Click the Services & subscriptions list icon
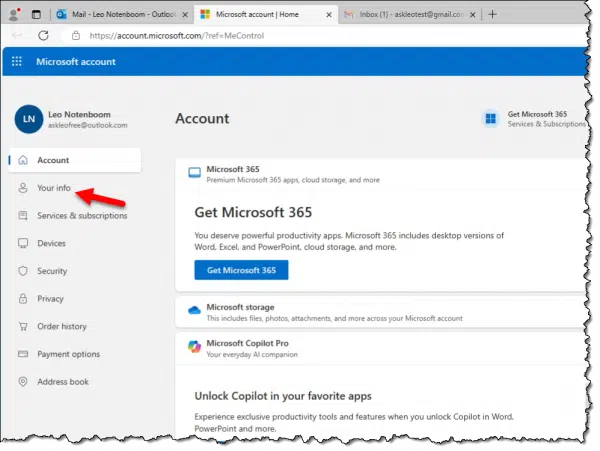 click(23, 215)
